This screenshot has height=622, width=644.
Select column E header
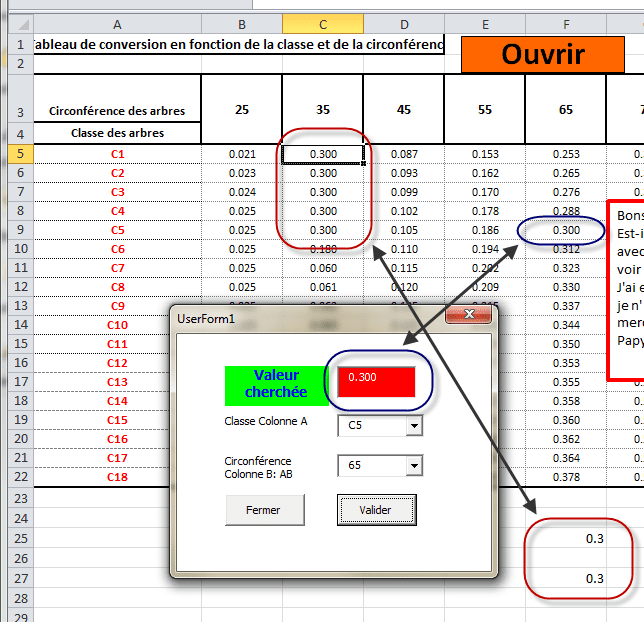[485, 24]
